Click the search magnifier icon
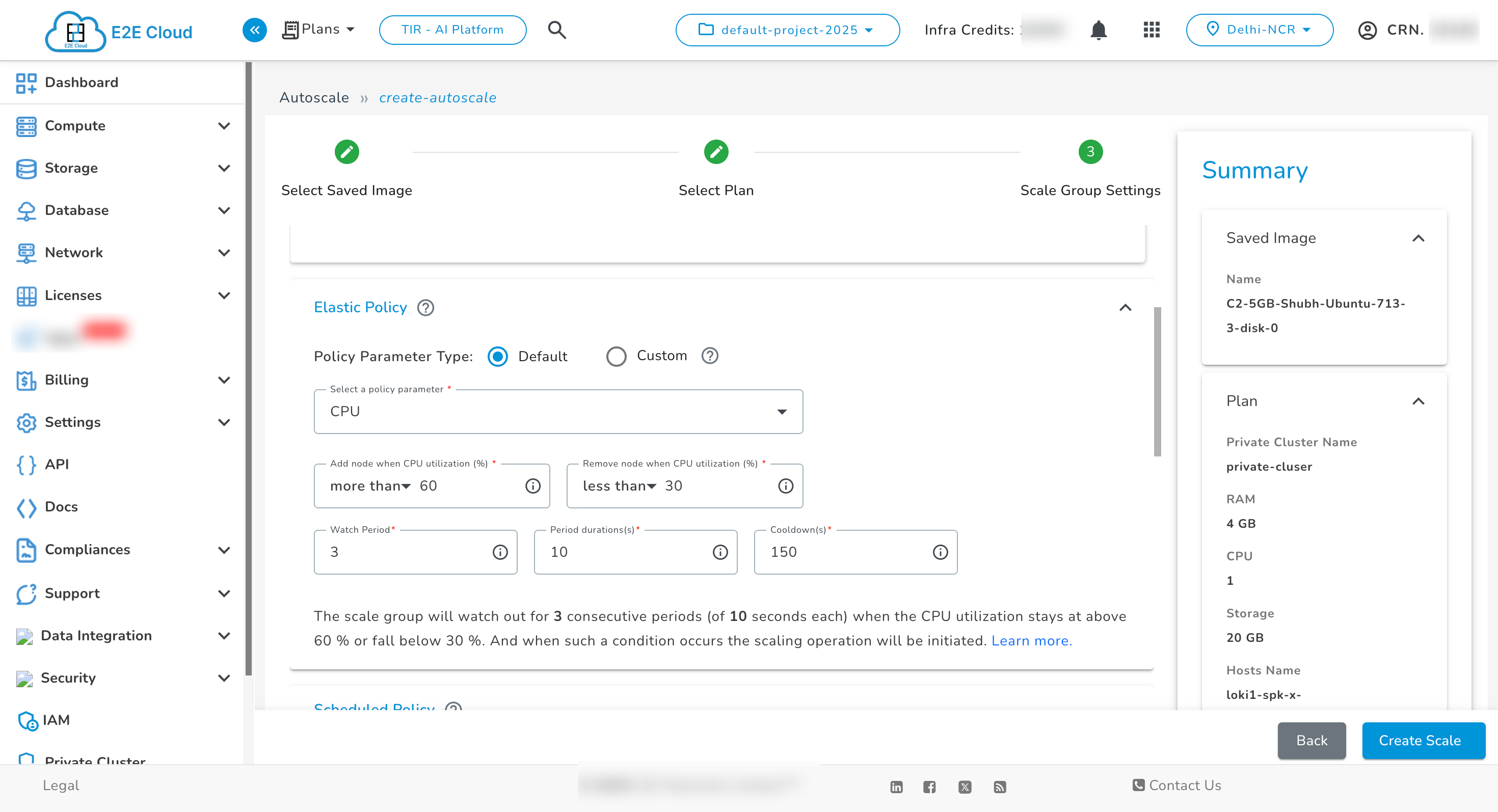The image size is (1498, 812). pyautogui.click(x=556, y=30)
